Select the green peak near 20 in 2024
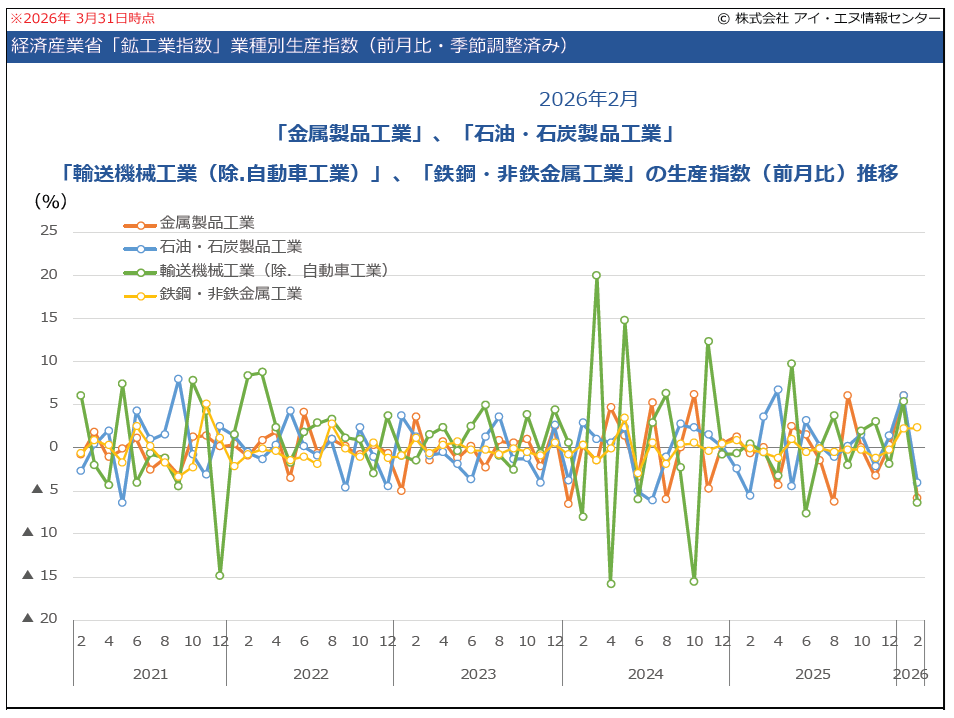 tap(597, 273)
